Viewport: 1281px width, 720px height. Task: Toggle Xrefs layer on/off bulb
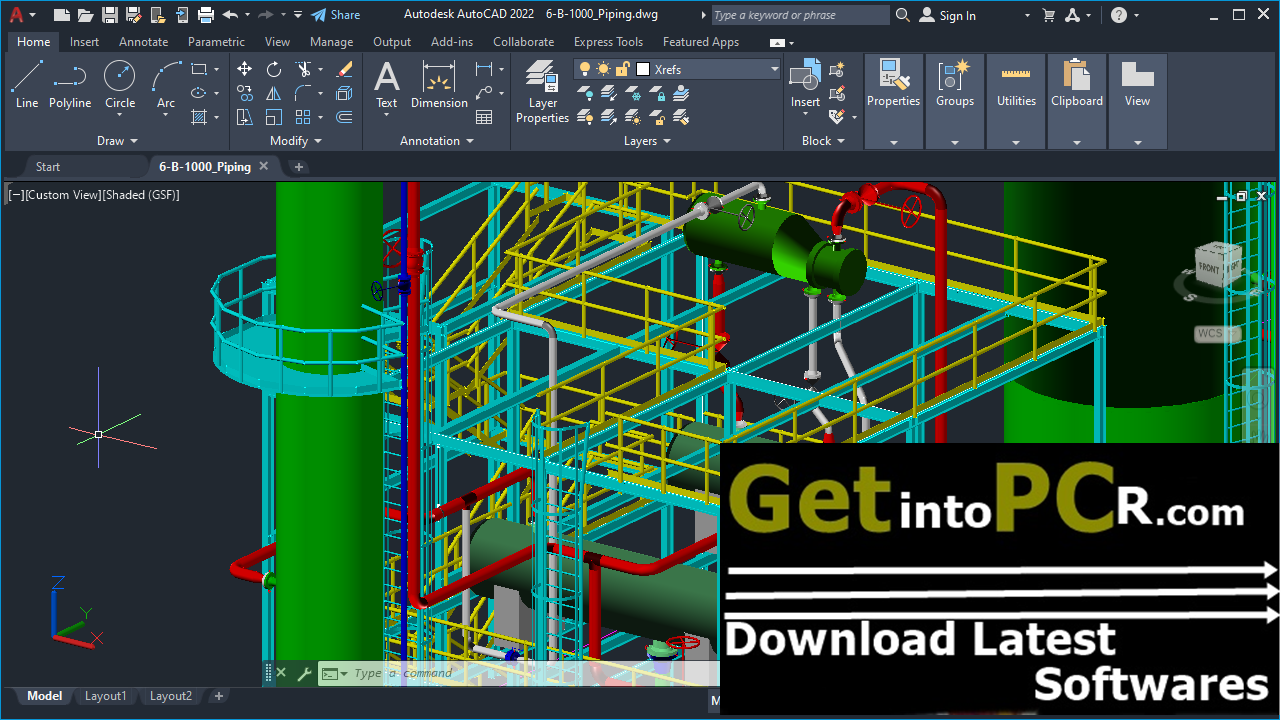point(585,69)
